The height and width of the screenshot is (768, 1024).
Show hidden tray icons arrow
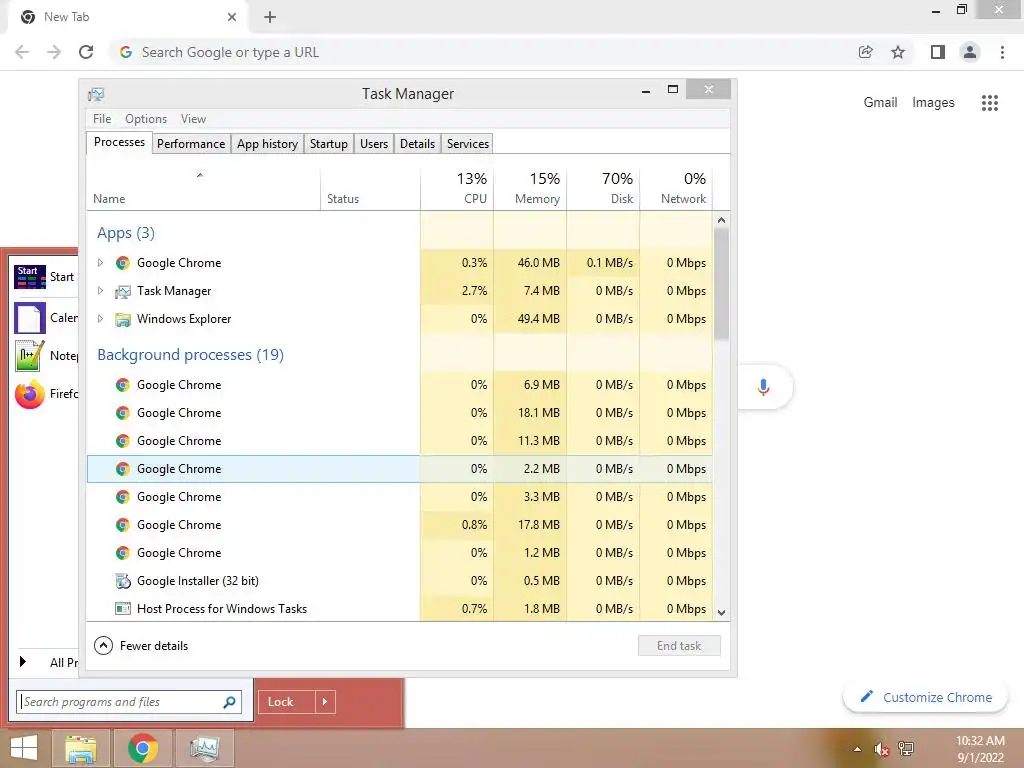(857, 749)
